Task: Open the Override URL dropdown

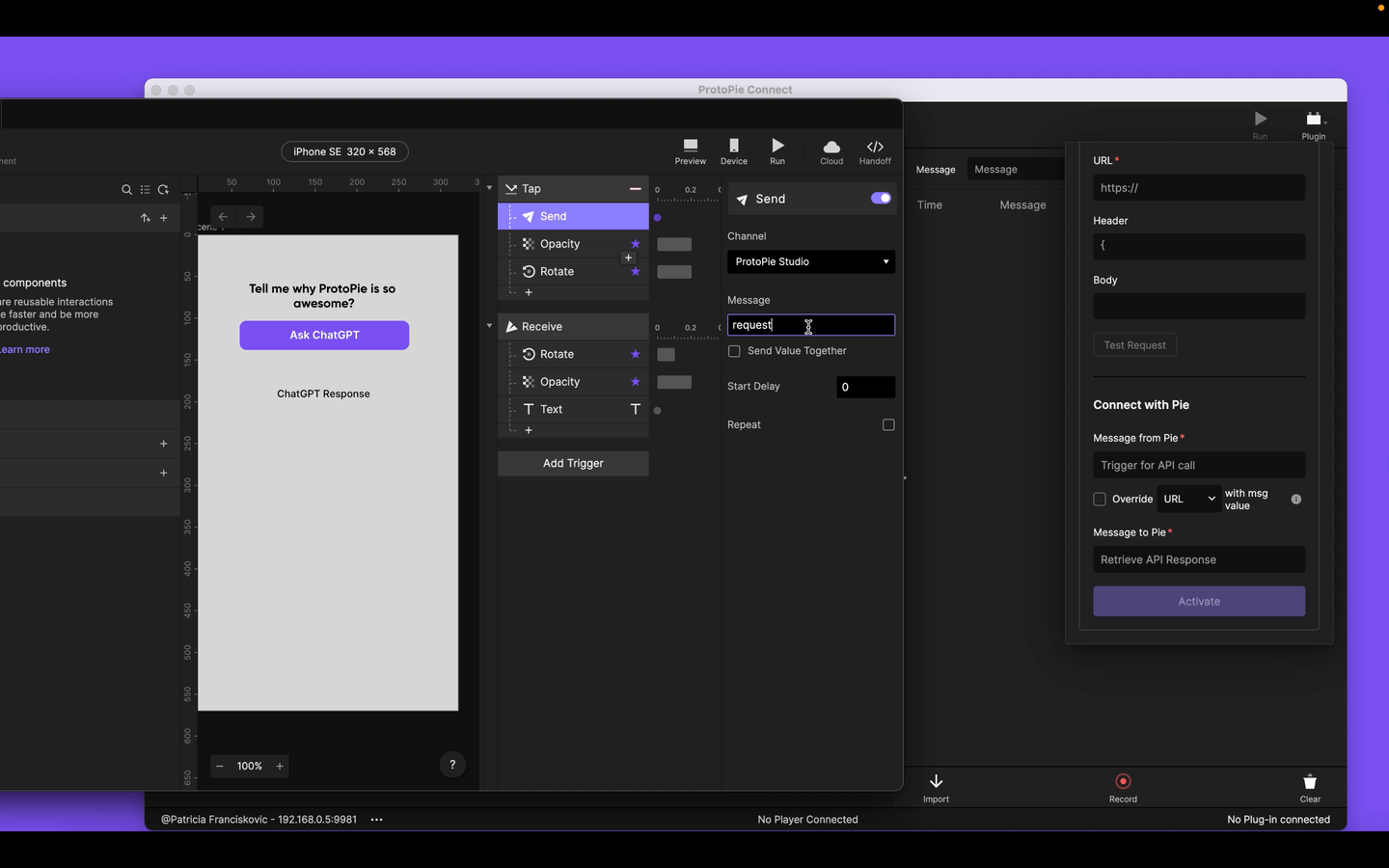Action: (x=1189, y=500)
